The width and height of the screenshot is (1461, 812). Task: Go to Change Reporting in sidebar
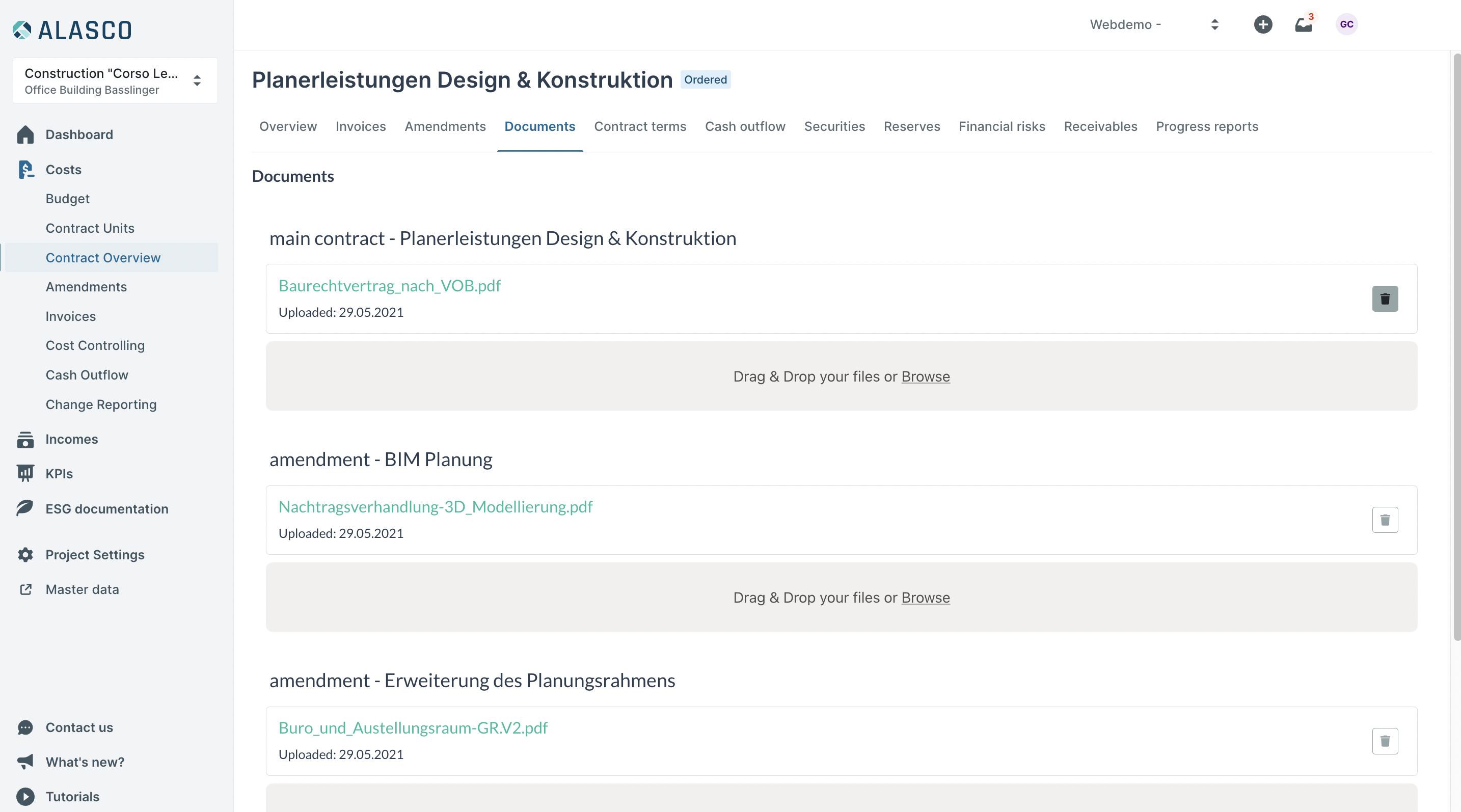coord(101,405)
